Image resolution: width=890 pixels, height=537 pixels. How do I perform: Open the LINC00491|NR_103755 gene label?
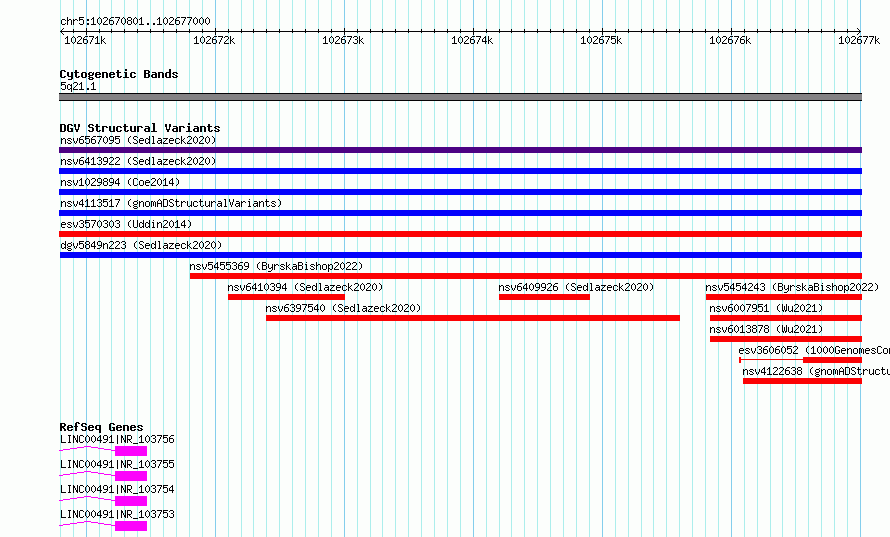click(117, 464)
